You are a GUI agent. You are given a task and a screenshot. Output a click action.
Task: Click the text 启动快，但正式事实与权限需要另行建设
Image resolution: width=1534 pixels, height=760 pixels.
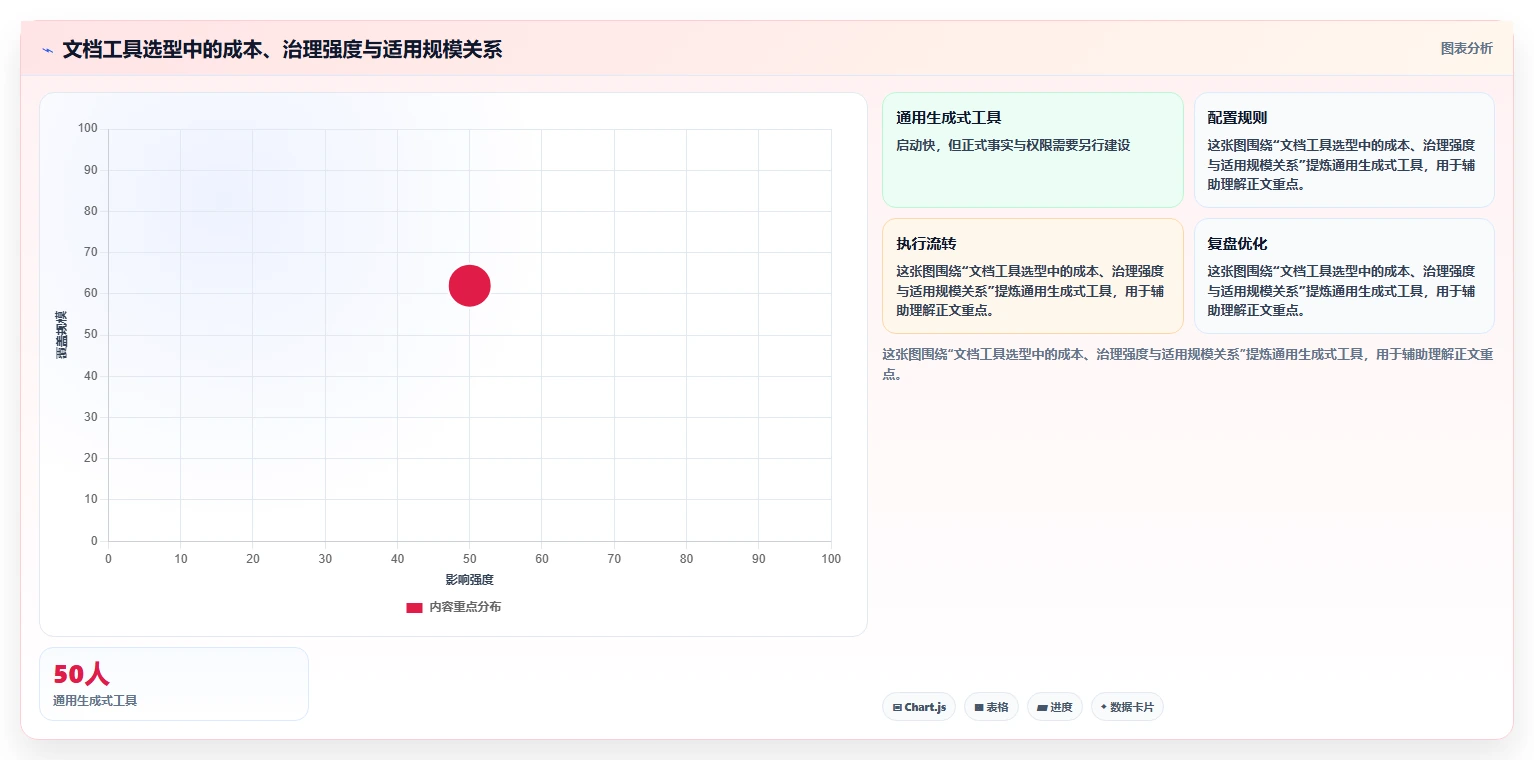1013,145
